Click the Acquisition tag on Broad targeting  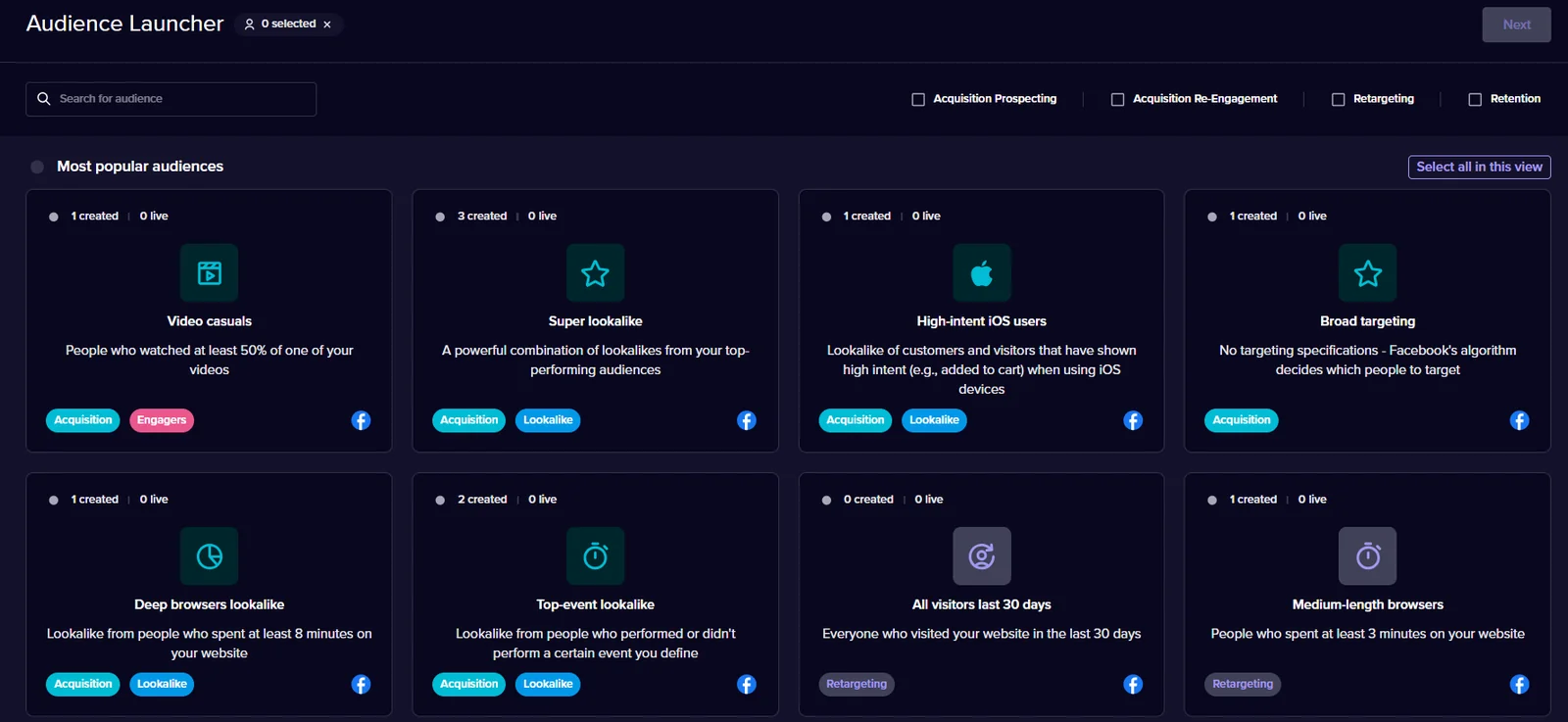click(1242, 420)
